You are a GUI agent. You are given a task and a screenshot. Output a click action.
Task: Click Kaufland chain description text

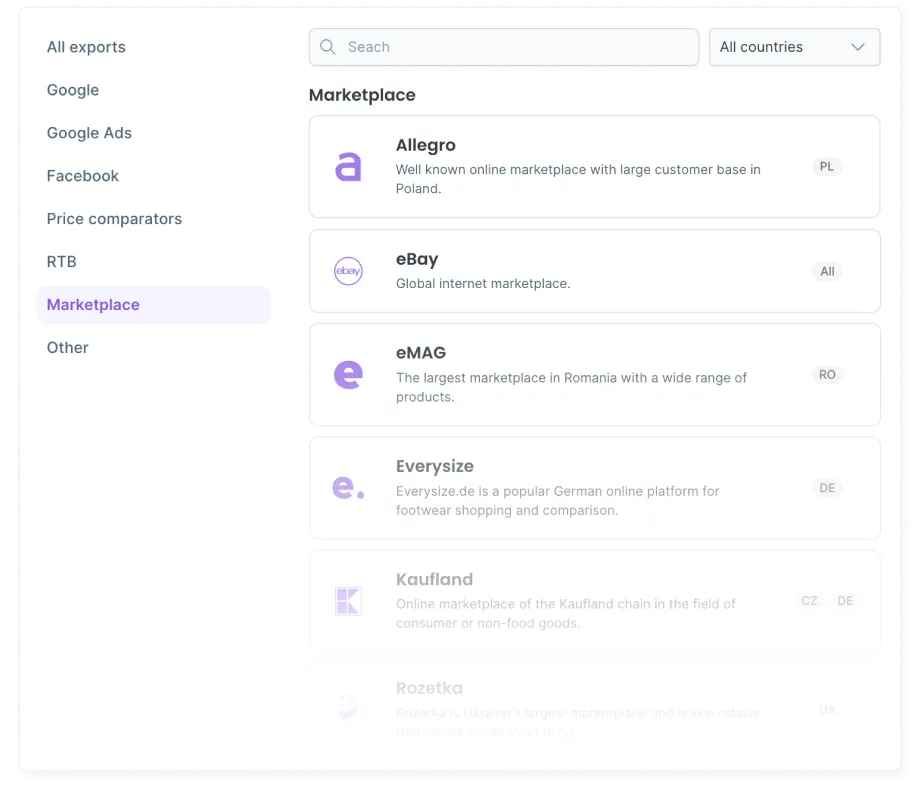566,613
